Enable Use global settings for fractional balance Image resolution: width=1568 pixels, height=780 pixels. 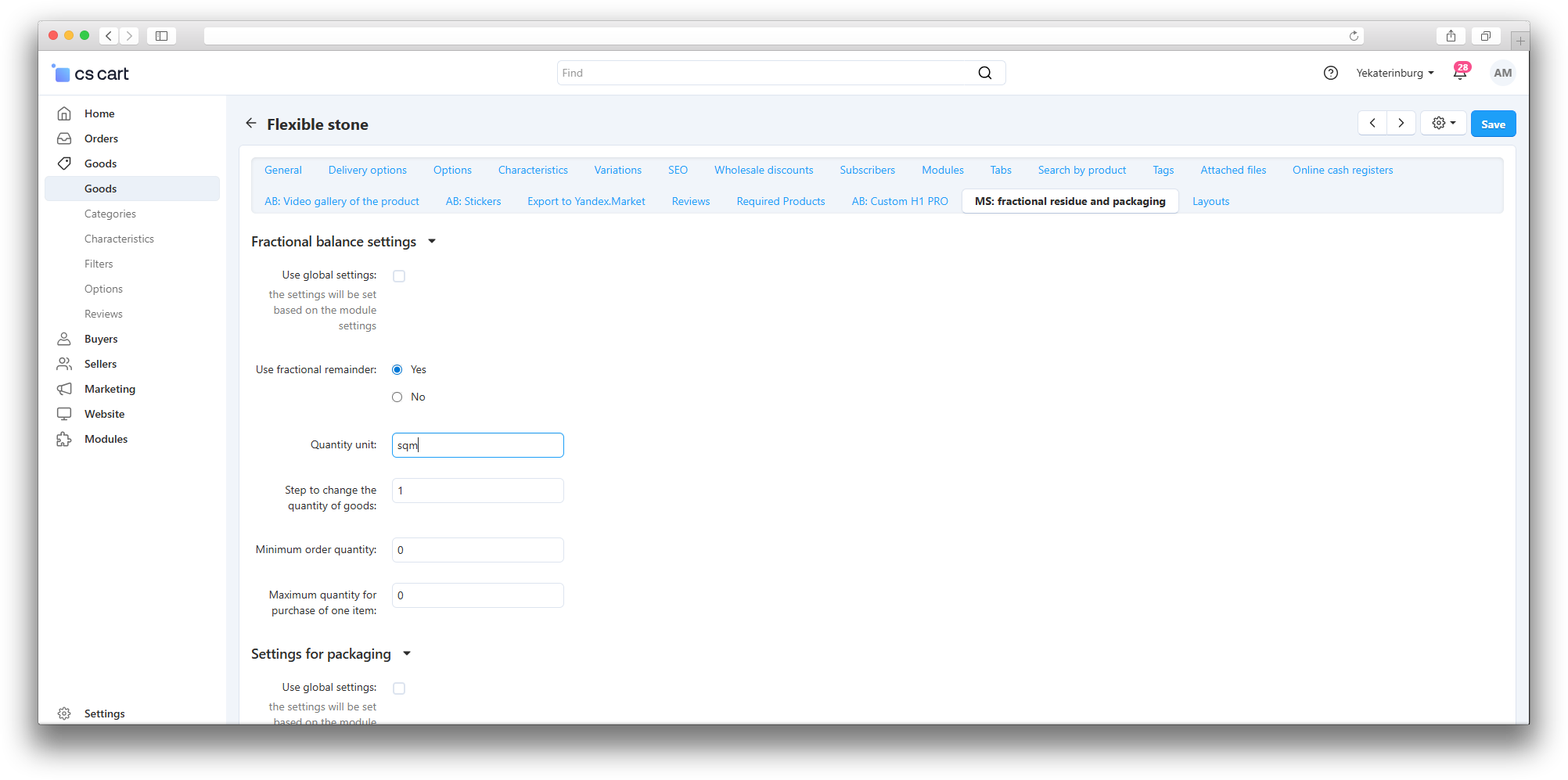click(399, 276)
